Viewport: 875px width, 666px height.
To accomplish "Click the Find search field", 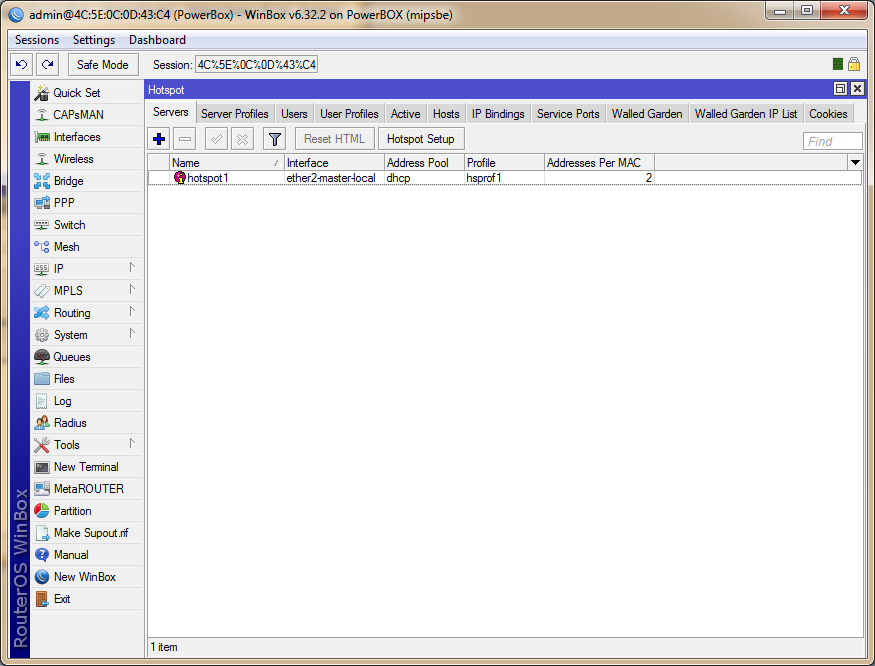I will [x=832, y=141].
